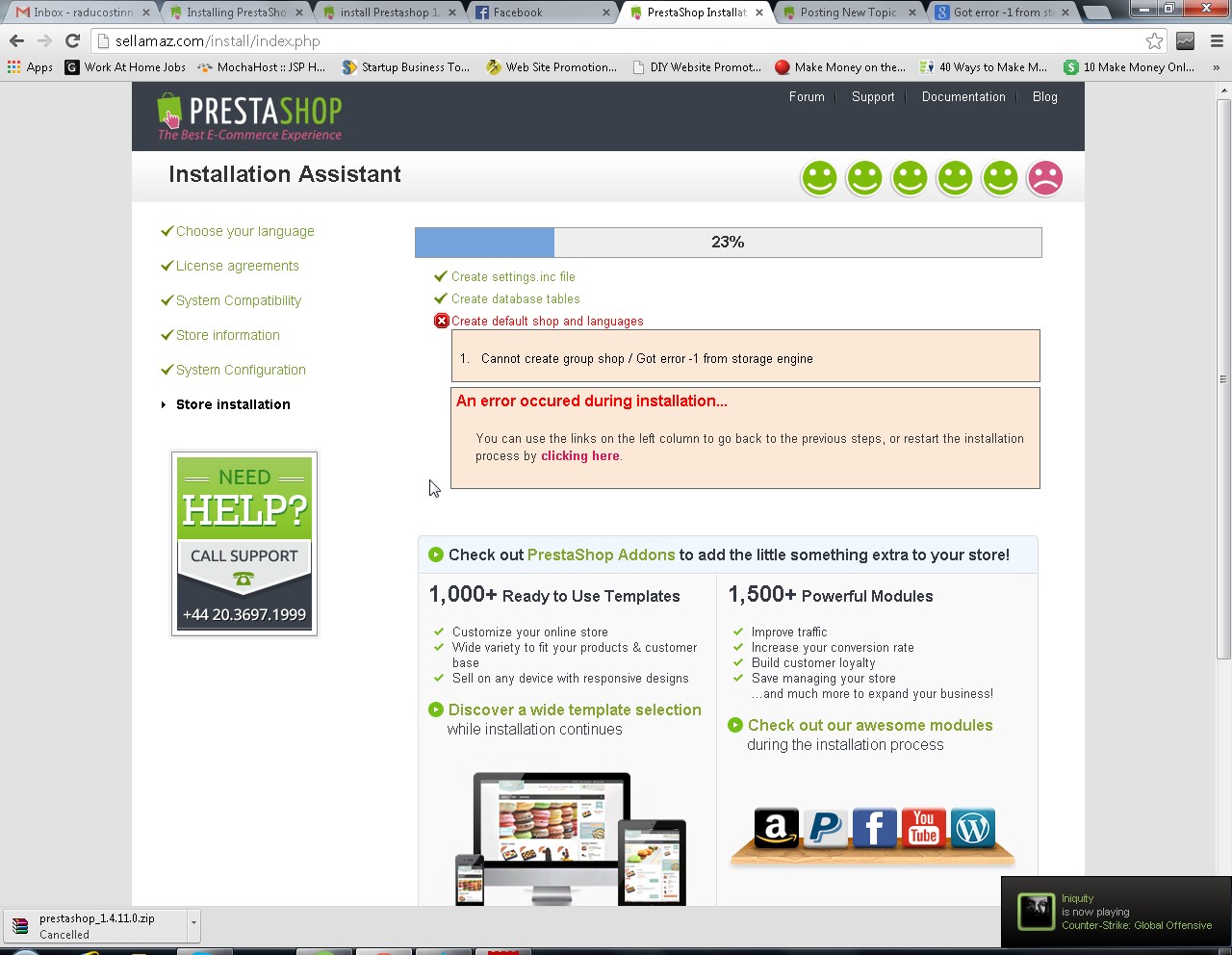Click the first green smiley step icon
This screenshot has height=955, width=1232.
[819, 178]
